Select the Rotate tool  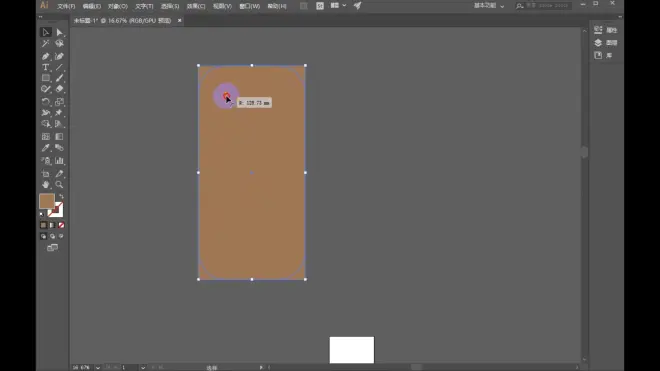click(45, 101)
